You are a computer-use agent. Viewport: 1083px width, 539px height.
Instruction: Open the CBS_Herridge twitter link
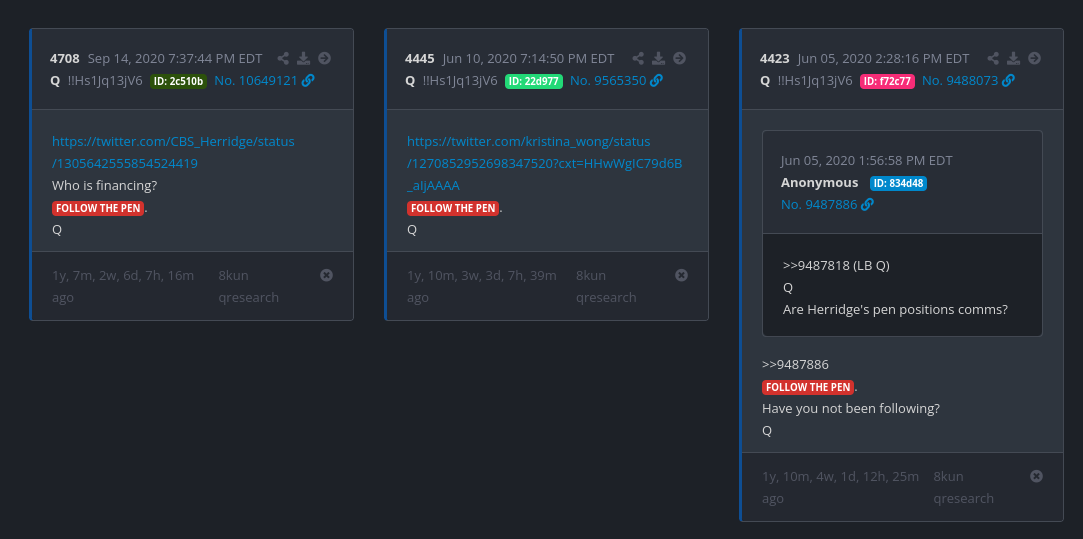point(173,153)
